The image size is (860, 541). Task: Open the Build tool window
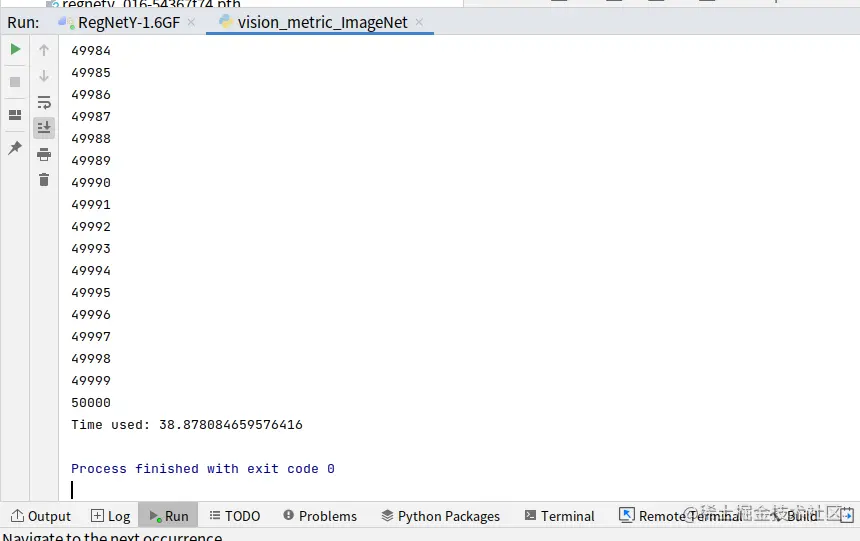795,516
